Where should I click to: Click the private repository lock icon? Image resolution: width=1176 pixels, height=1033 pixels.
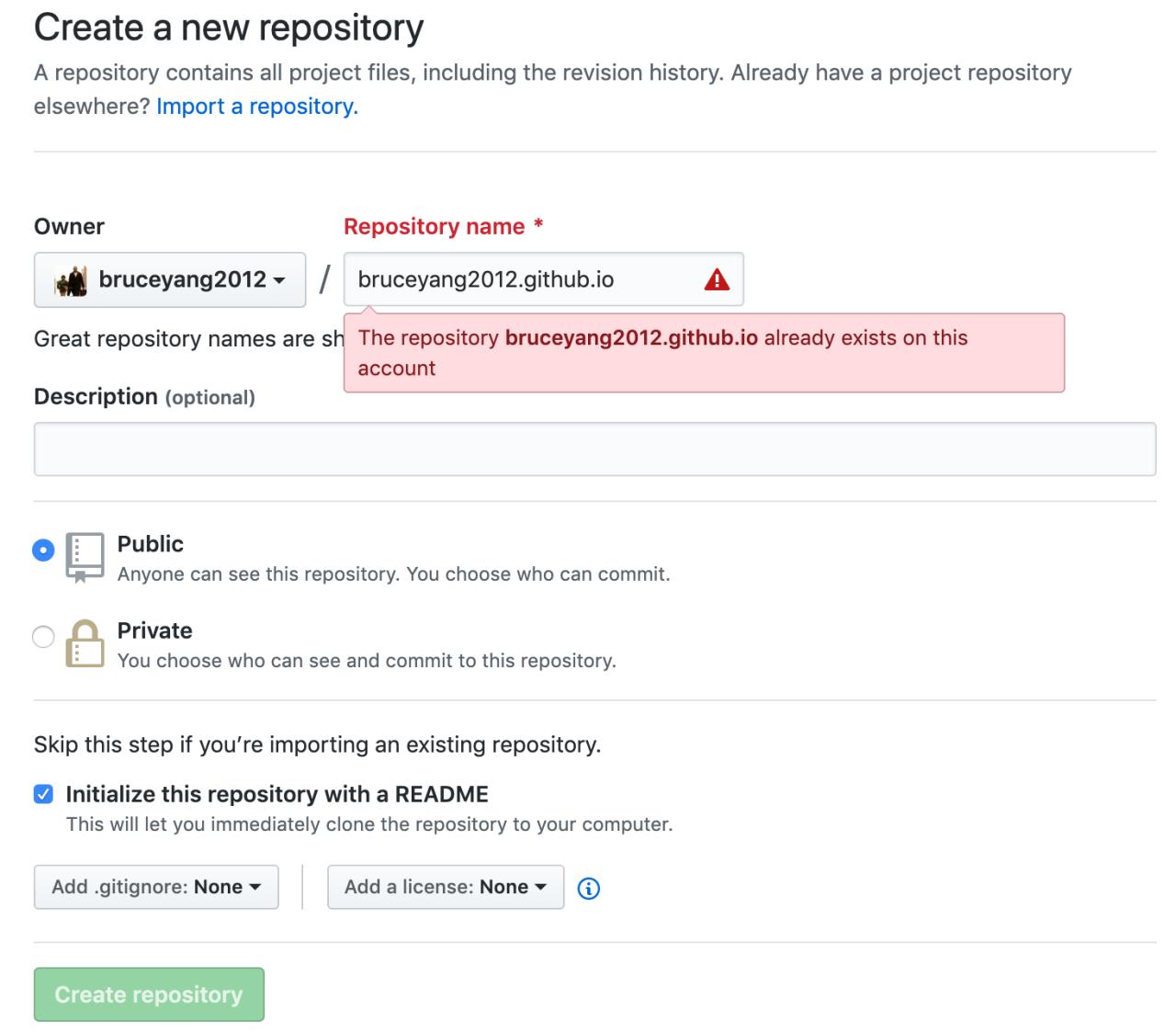[85, 643]
